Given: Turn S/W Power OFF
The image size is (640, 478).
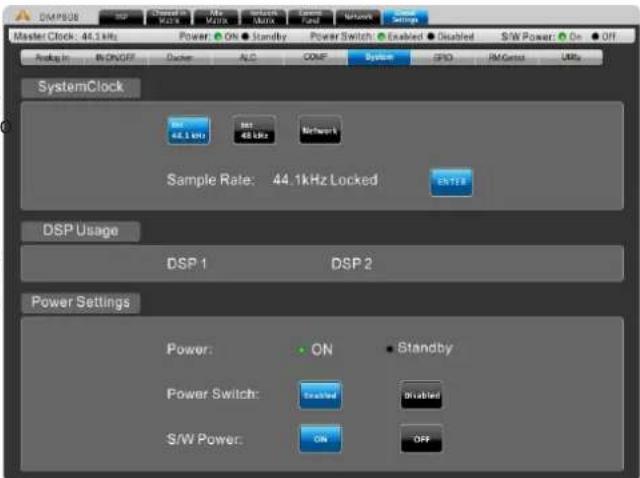Looking at the screenshot, I should pos(422,439).
